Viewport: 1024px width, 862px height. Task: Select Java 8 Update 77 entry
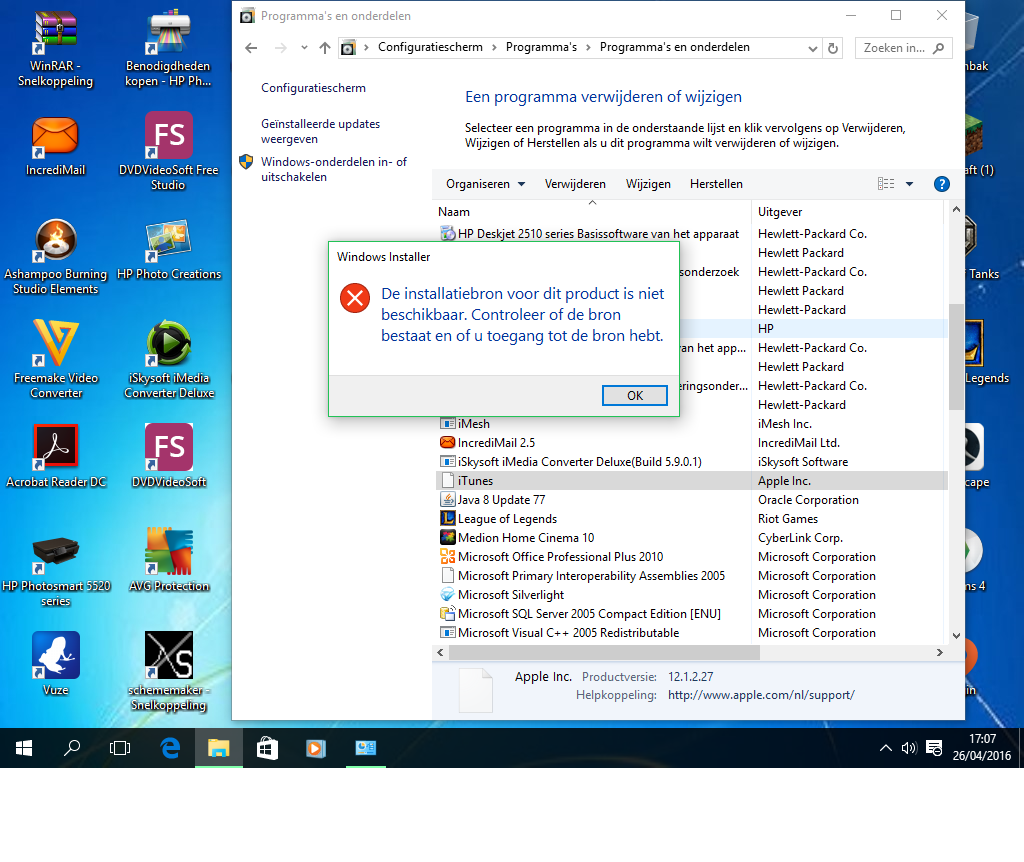[x=691, y=500]
